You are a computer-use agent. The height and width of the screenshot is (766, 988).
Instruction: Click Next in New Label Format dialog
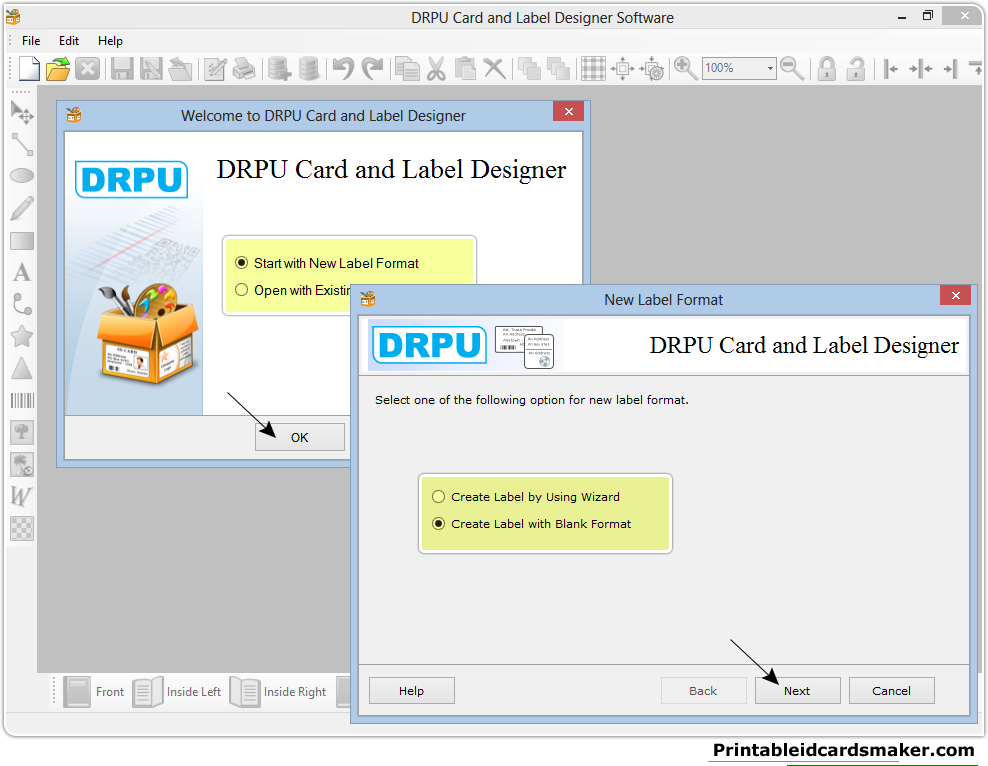coord(797,690)
